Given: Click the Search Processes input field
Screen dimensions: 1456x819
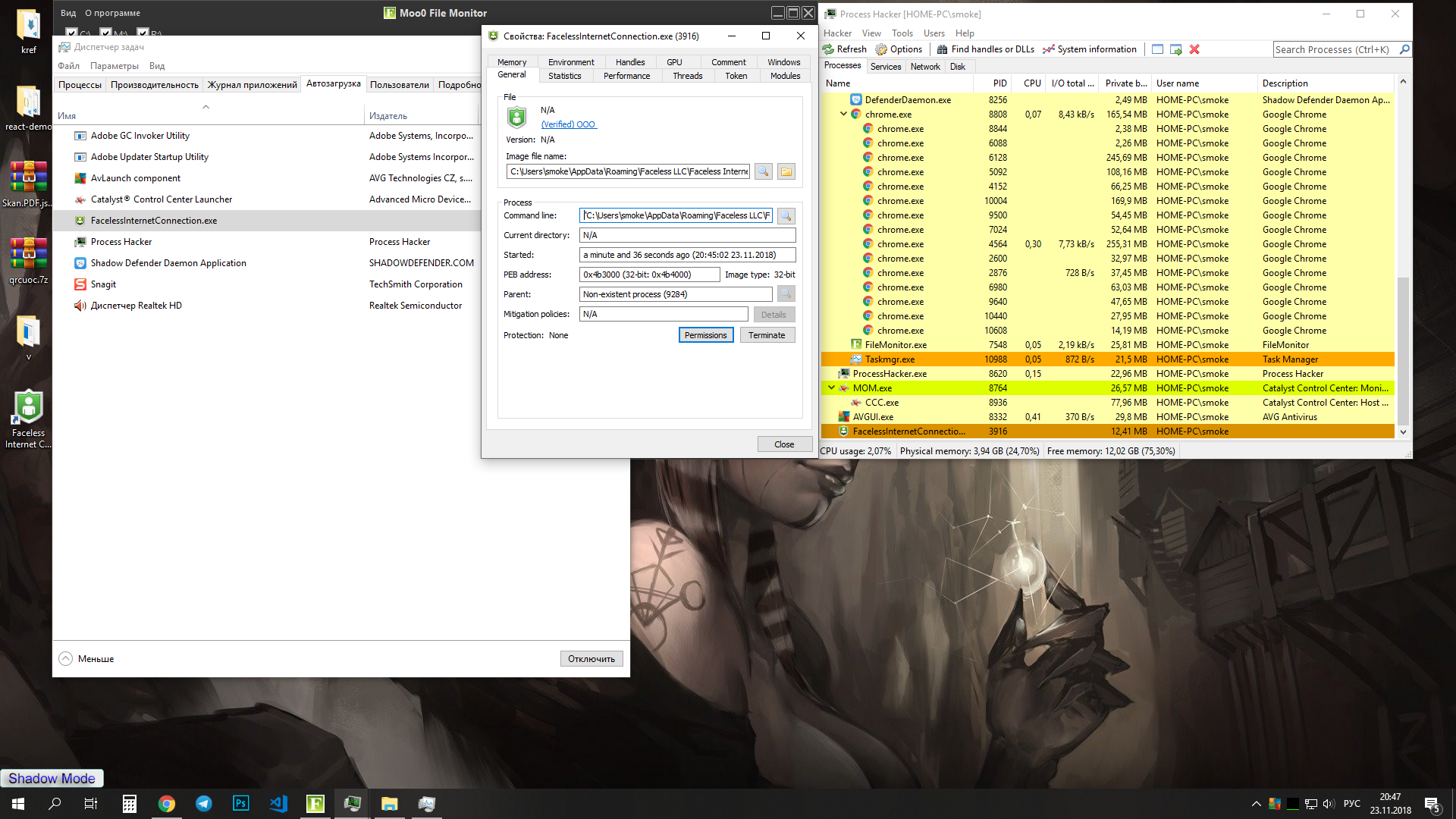Looking at the screenshot, I should tap(1333, 49).
